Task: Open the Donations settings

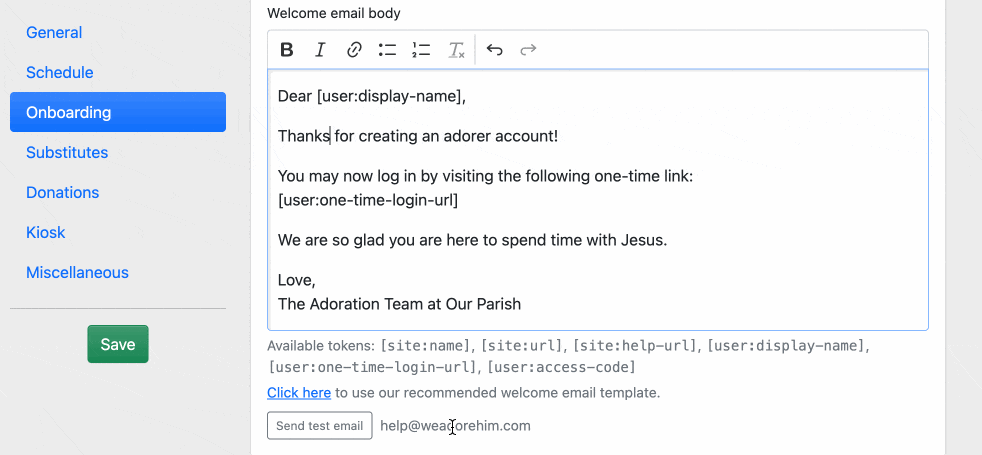Action: (x=62, y=192)
